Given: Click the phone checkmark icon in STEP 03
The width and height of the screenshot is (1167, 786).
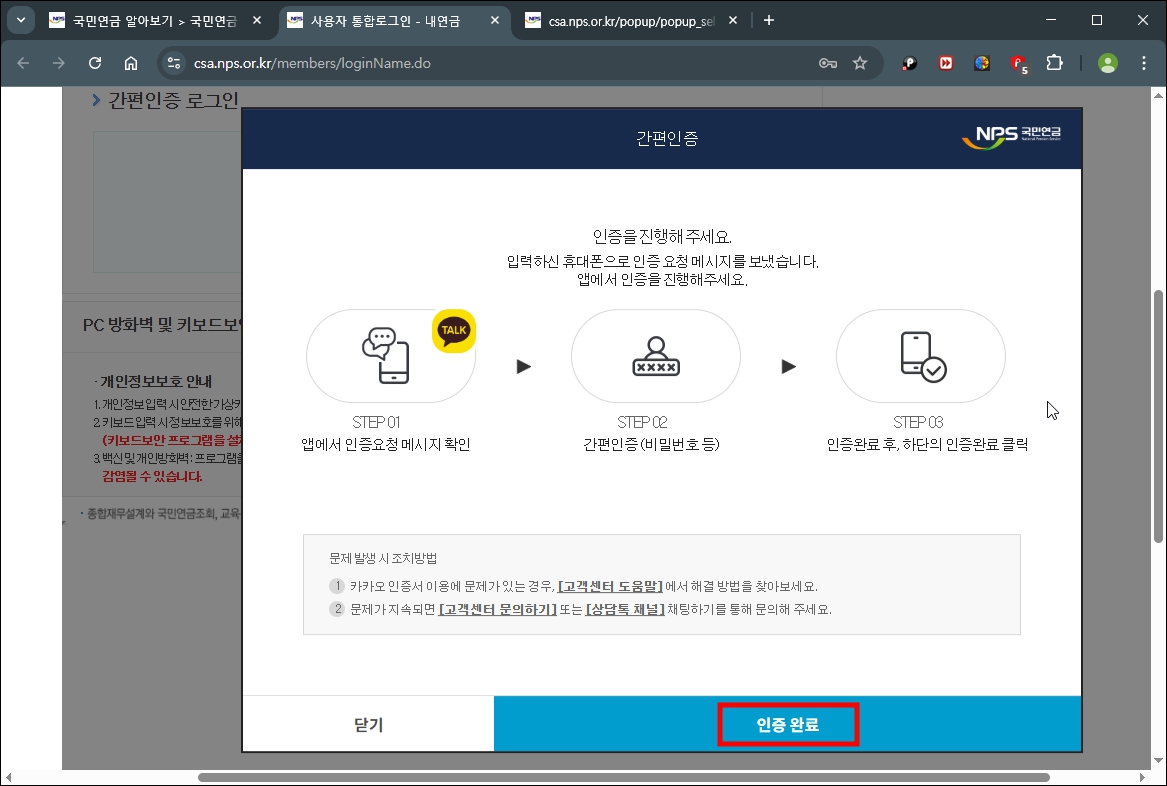Looking at the screenshot, I should tap(919, 356).
